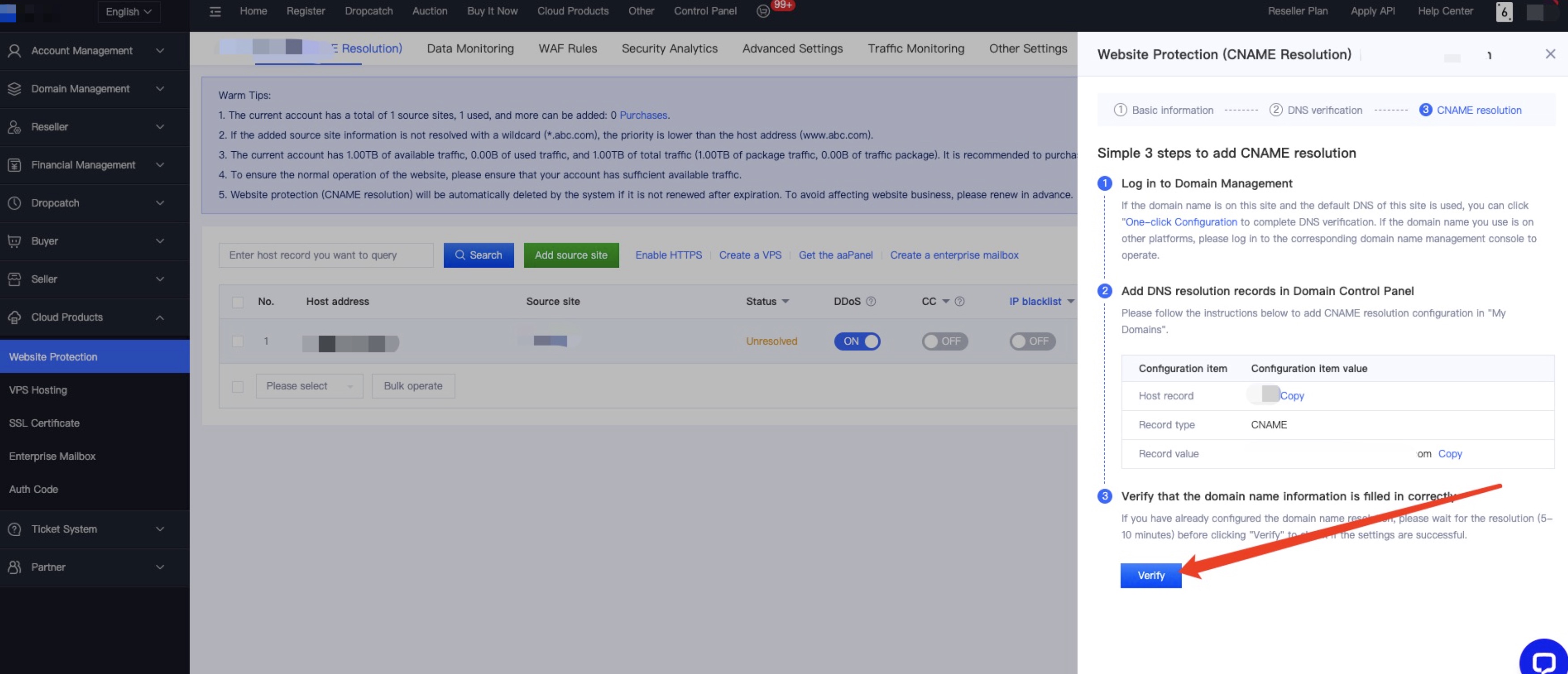The width and height of the screenshot is (1568, 674).
Task: Open the CC column filter arrow
Action: [946, 301]
